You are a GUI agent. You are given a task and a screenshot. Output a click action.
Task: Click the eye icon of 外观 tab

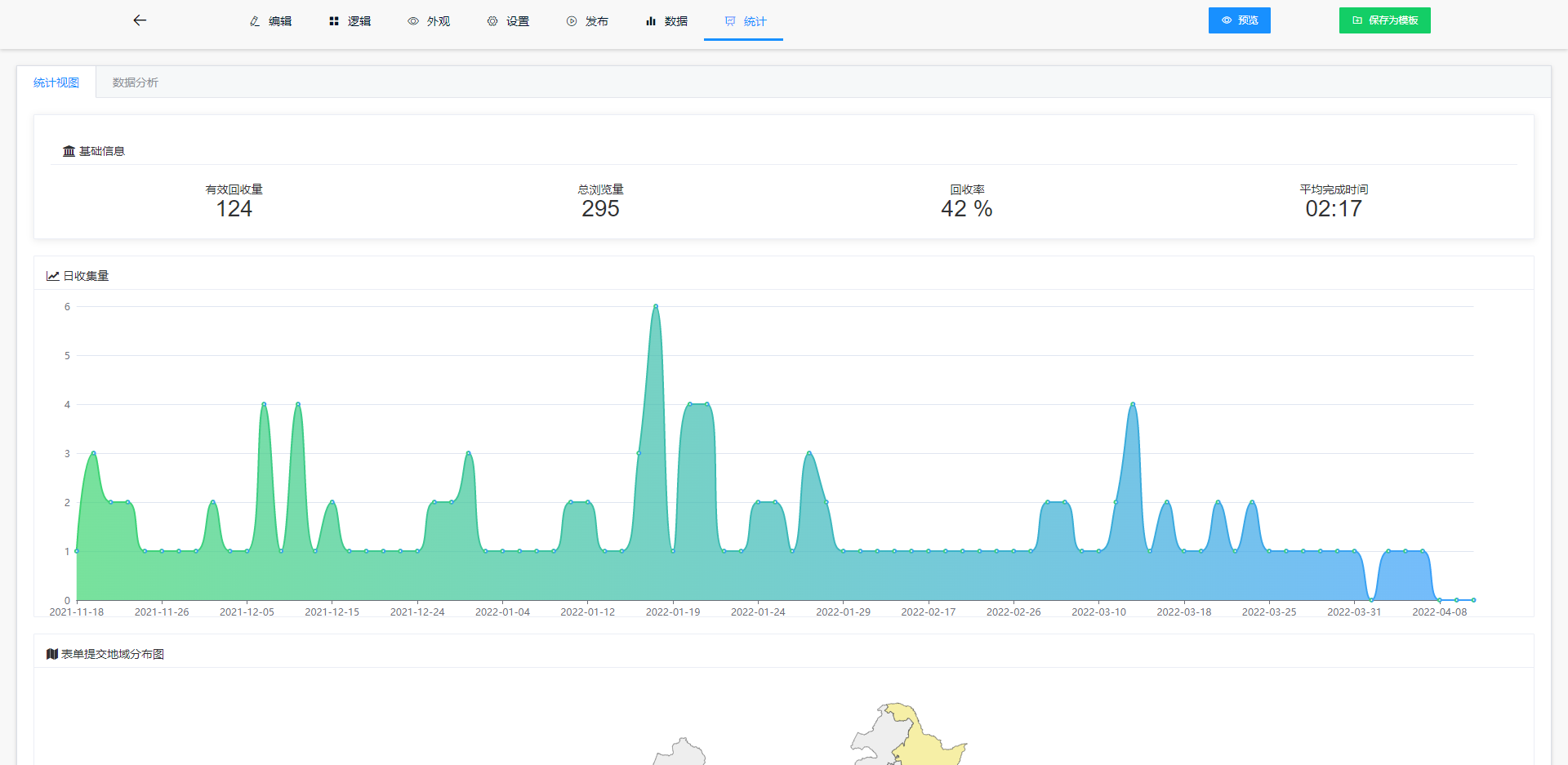413,21
